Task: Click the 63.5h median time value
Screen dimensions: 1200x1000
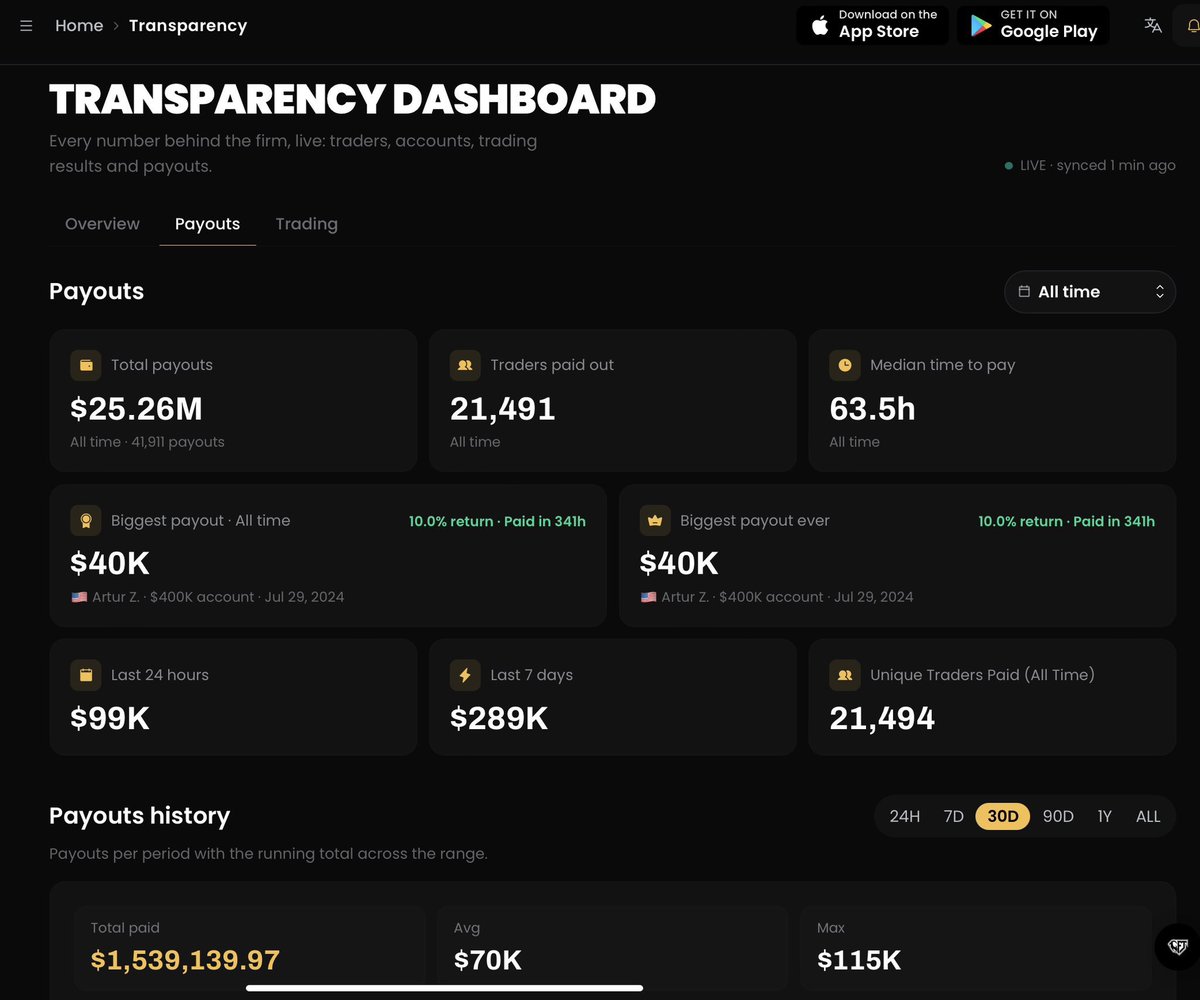Action: tap(872, 409)
